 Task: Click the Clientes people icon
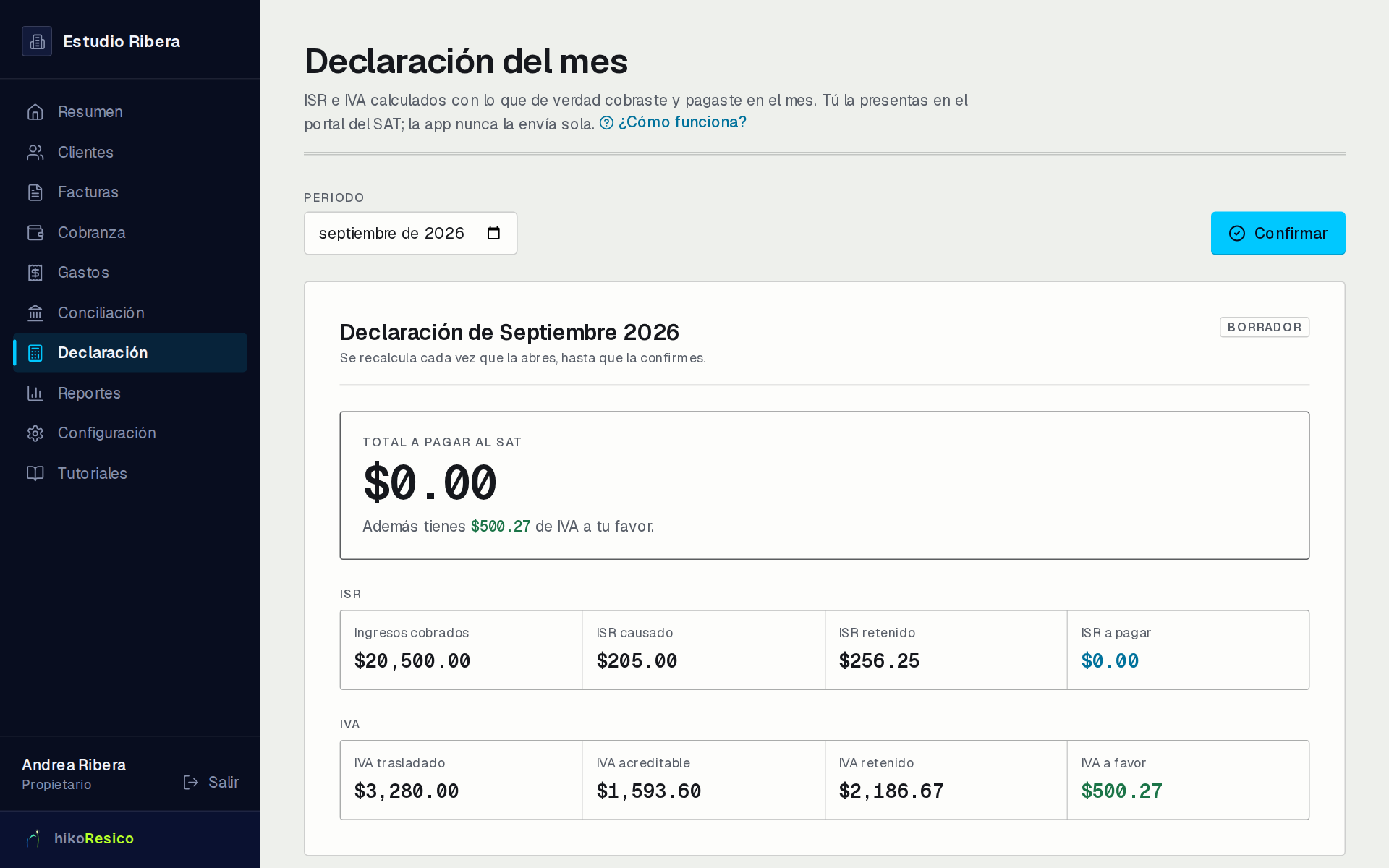click(35, 153)
